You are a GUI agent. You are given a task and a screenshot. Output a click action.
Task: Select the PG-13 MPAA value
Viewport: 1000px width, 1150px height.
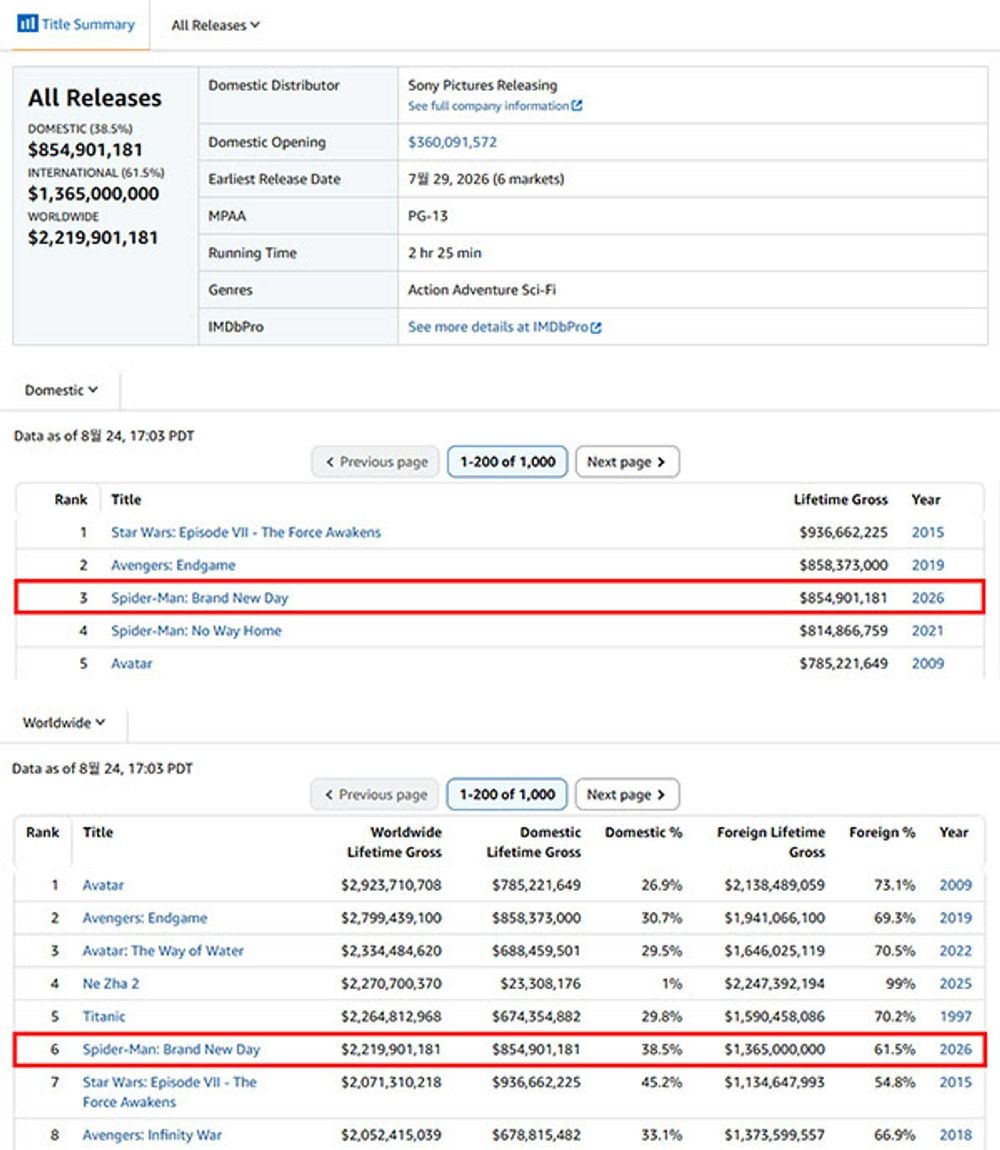click(428, 216)
